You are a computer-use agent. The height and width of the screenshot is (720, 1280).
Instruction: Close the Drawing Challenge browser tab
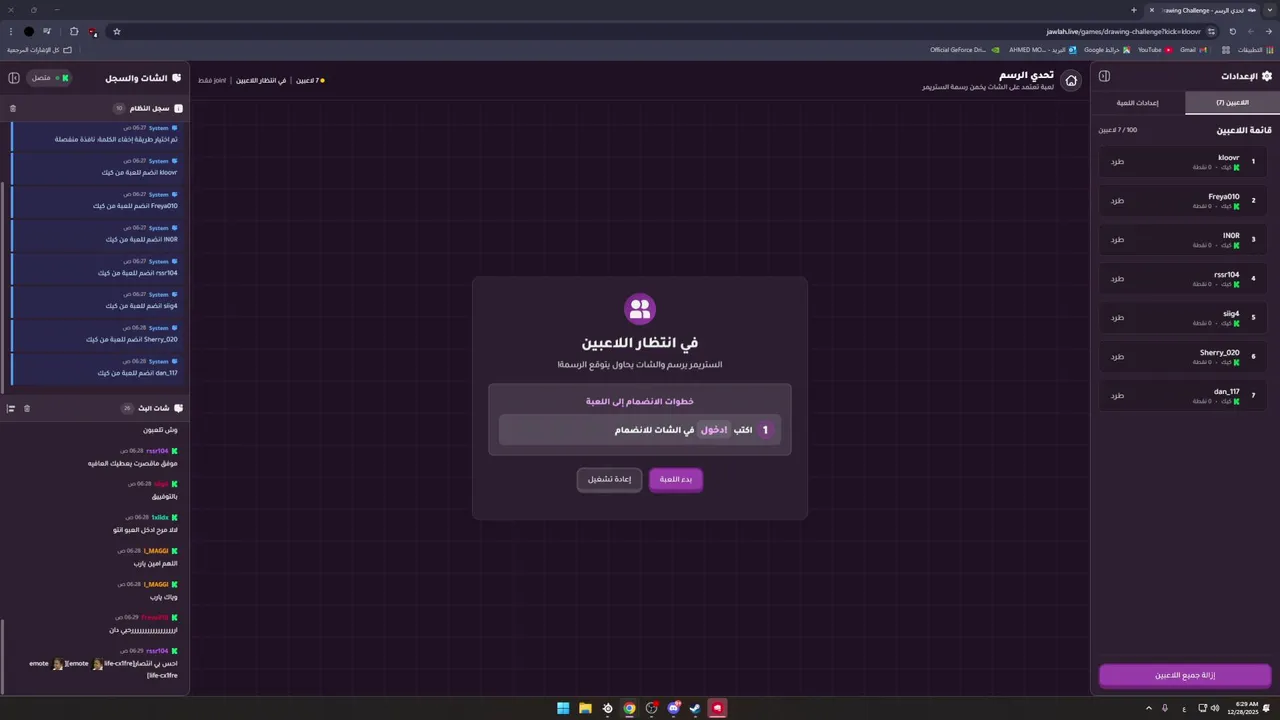point(1152,10)
